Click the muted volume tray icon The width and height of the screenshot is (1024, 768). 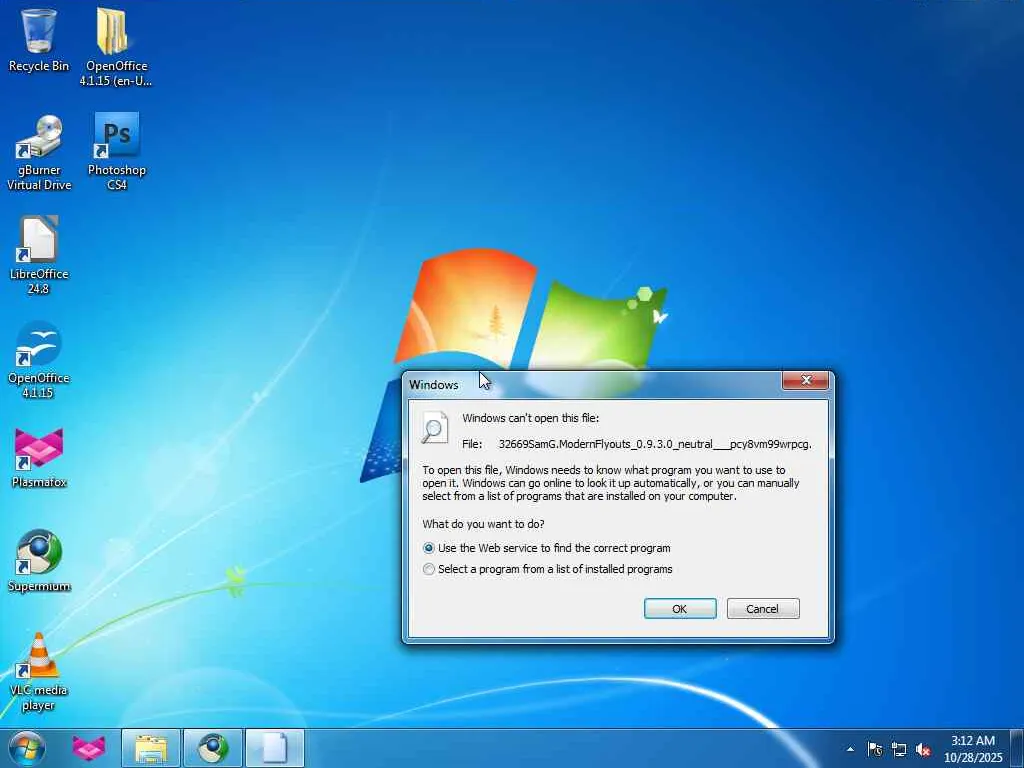(x=923, y=750)
